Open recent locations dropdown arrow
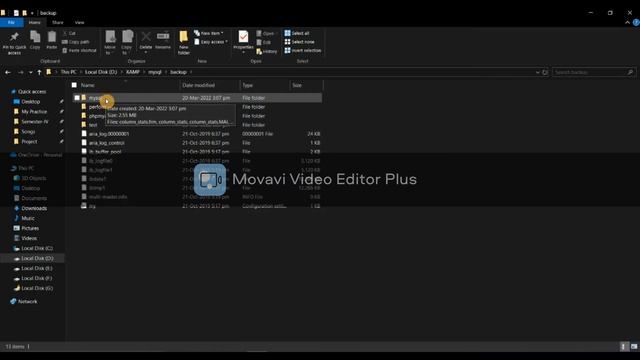 click(x=31, y=72)
